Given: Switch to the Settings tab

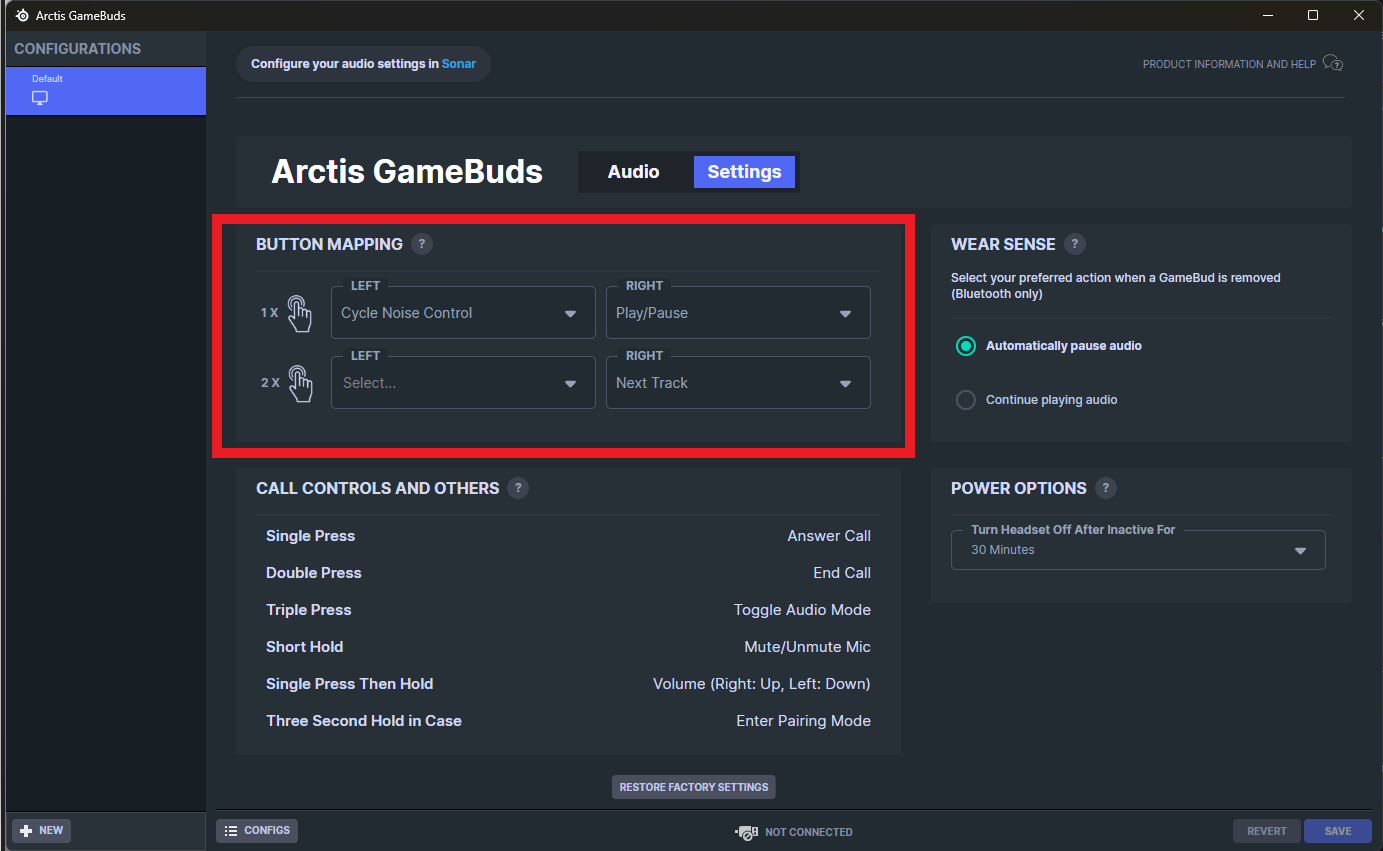Looking at the screenshot, I should tap(744, 172).
